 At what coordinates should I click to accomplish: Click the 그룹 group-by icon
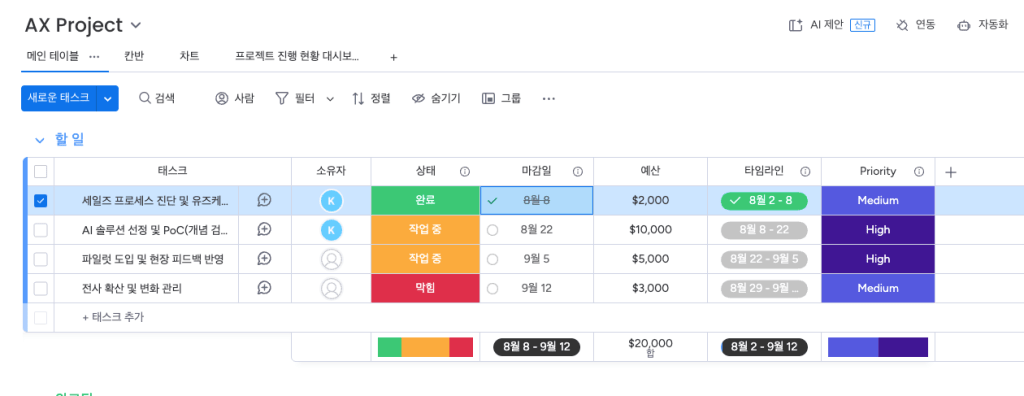click(488, 99)
